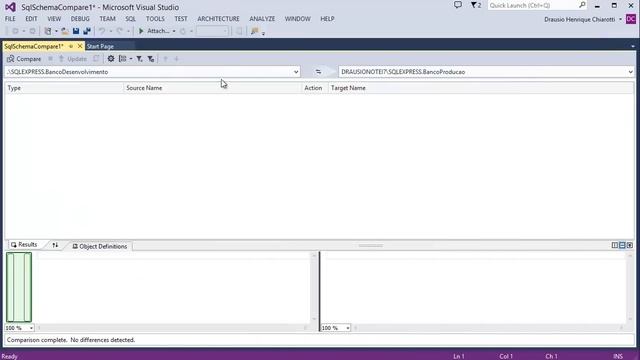This screenshot has width=640, height=360.
Task: Expand the New Project dropdown arrow
Action: (56, 31)
